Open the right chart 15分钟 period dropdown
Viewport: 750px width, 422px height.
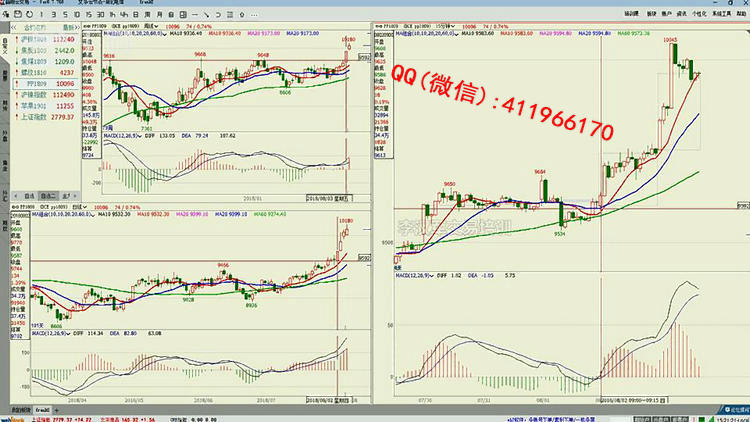[445, 26]
